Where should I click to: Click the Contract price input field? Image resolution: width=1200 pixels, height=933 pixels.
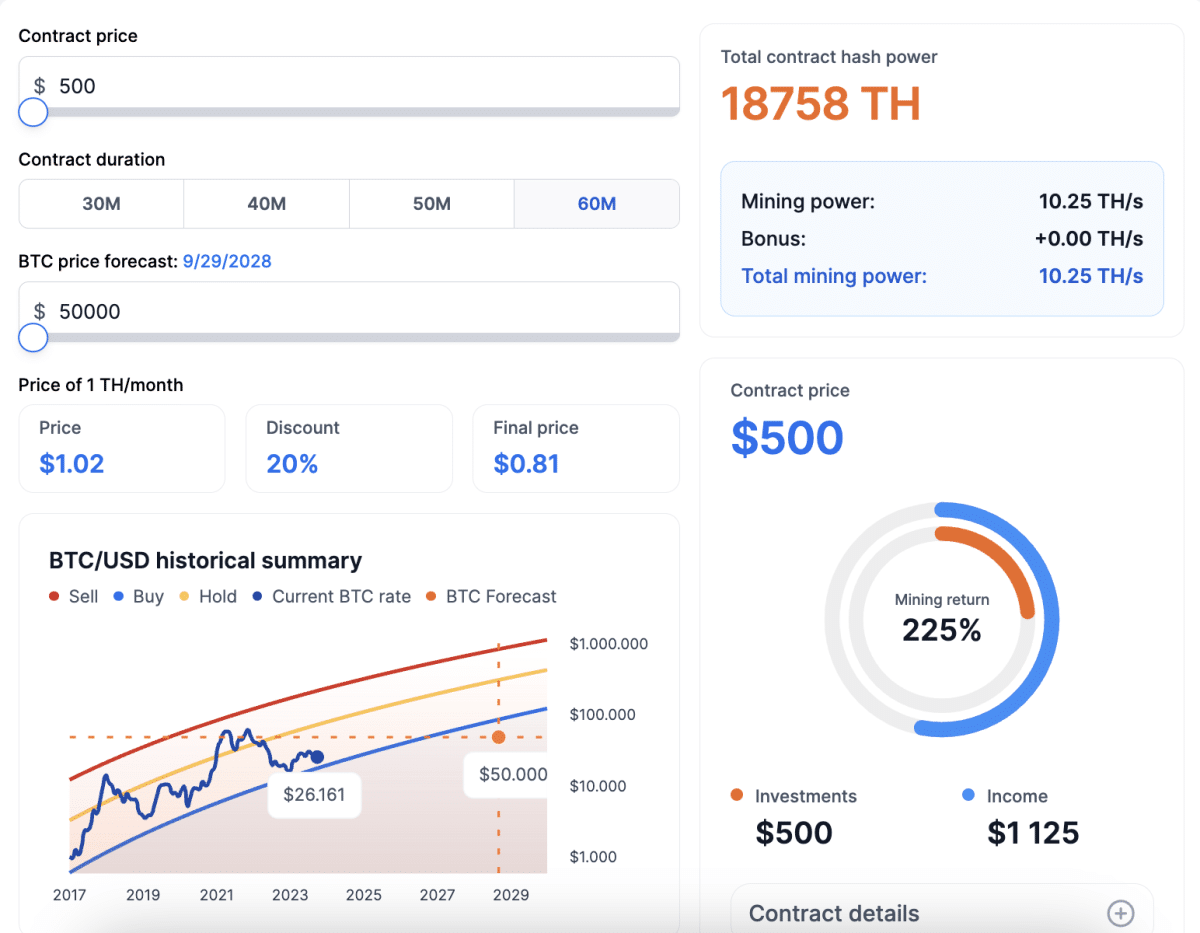click(350, 86)
